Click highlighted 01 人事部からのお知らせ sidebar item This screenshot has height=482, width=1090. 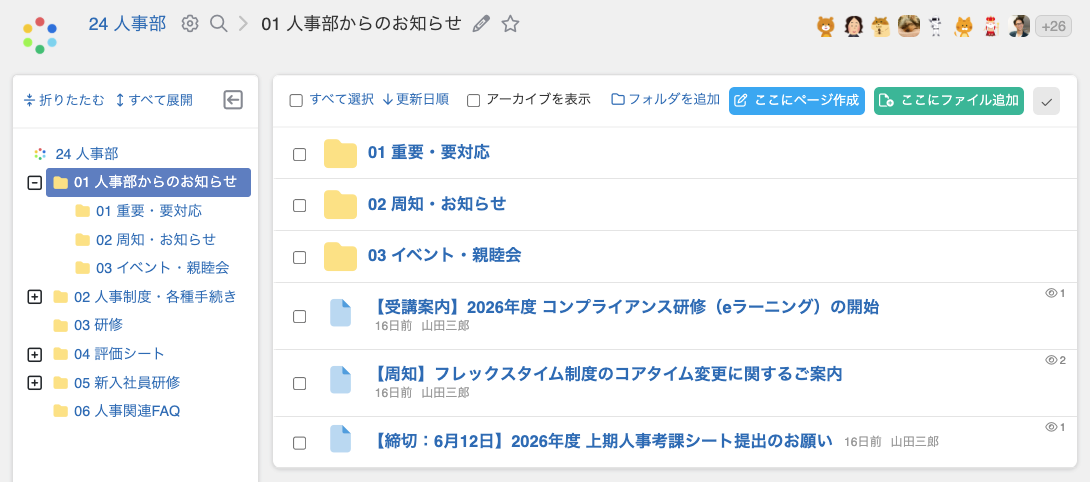(x=149, y=182)
